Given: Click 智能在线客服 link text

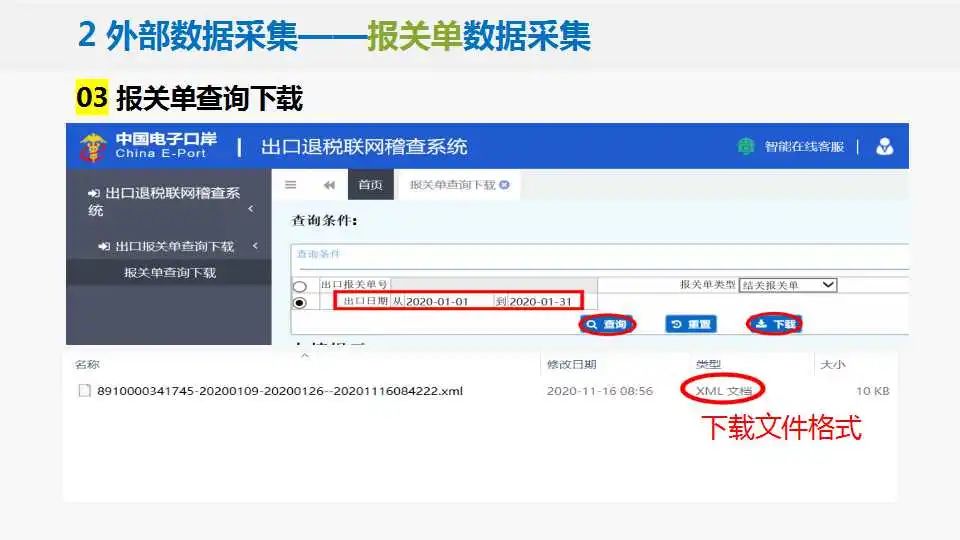Looking at the screenshot, I should point(804,147).
